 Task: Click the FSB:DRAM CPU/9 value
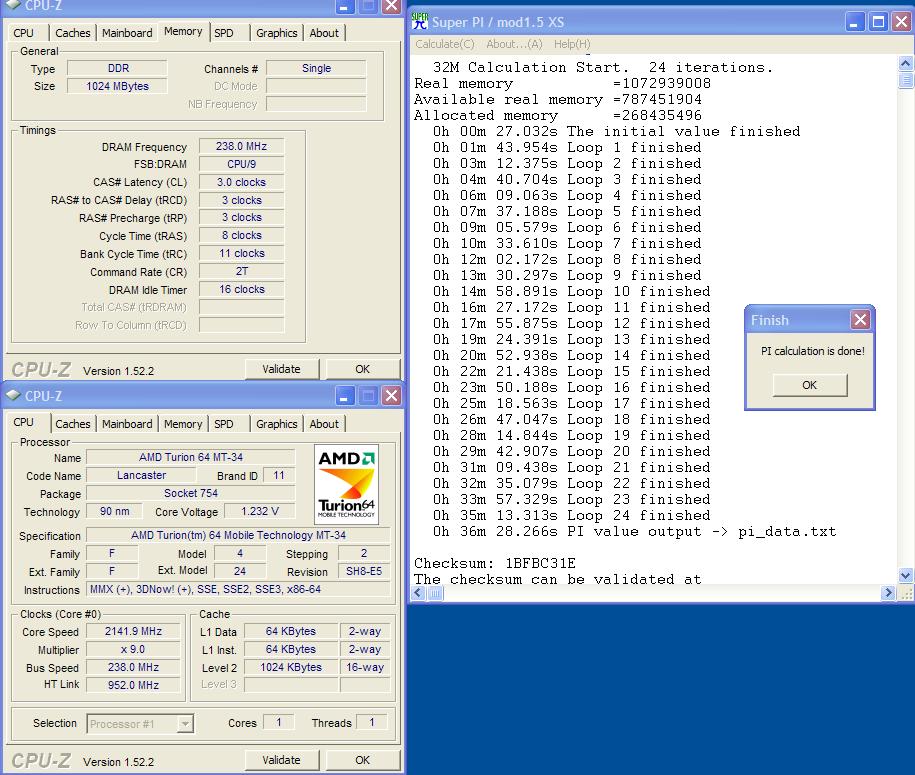coord(242,165)
